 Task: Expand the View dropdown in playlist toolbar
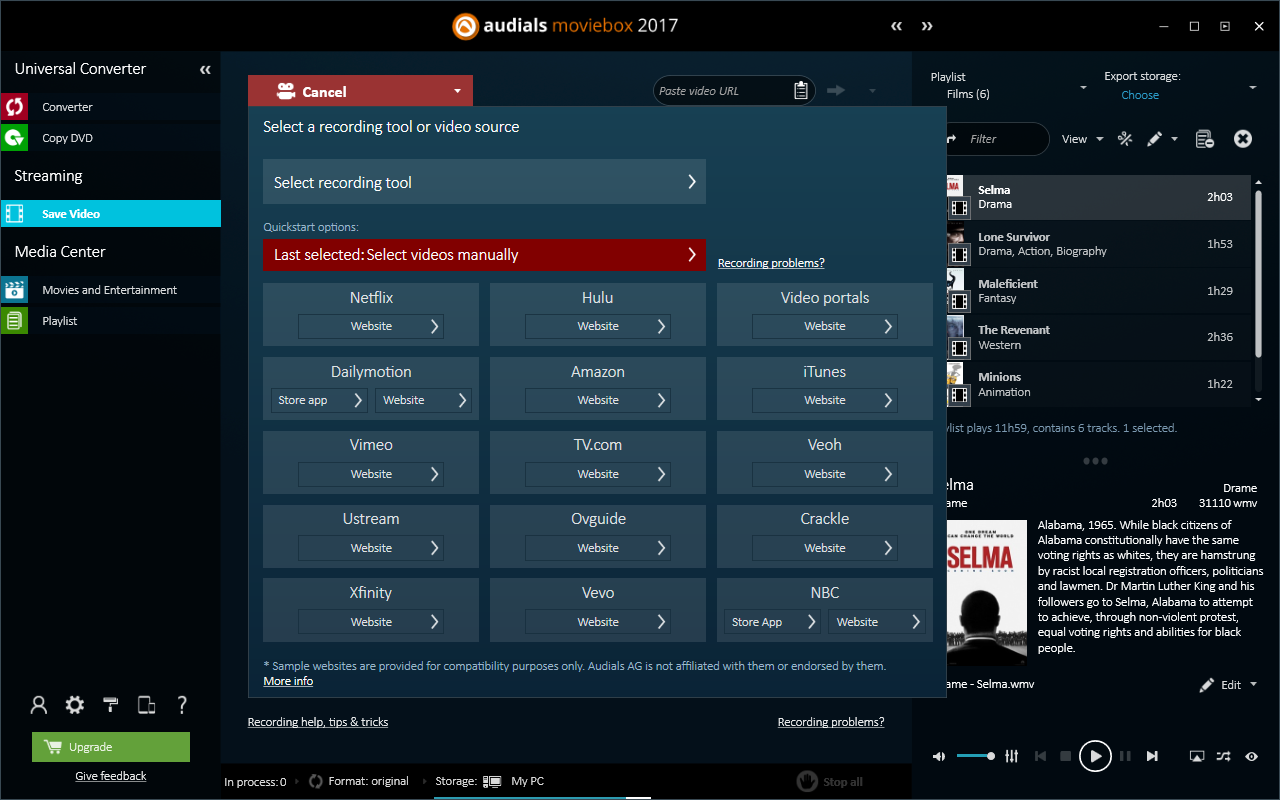[1082, 139]
